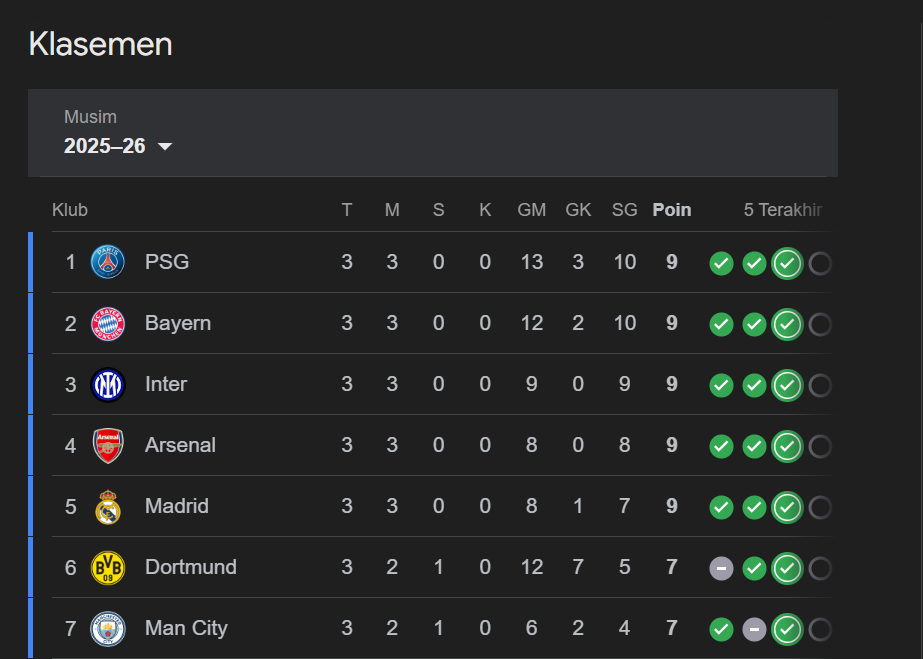Click the Arsenal club crest
The width and height of the screenshot is (923, 659).
108,446
